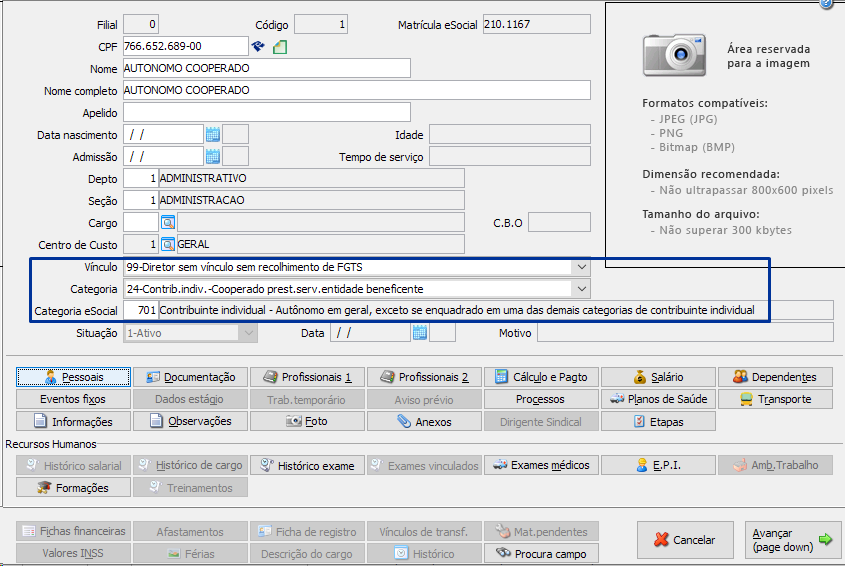Expand the Vínculo dropdown
845x566 pixels.
(581, 267)
